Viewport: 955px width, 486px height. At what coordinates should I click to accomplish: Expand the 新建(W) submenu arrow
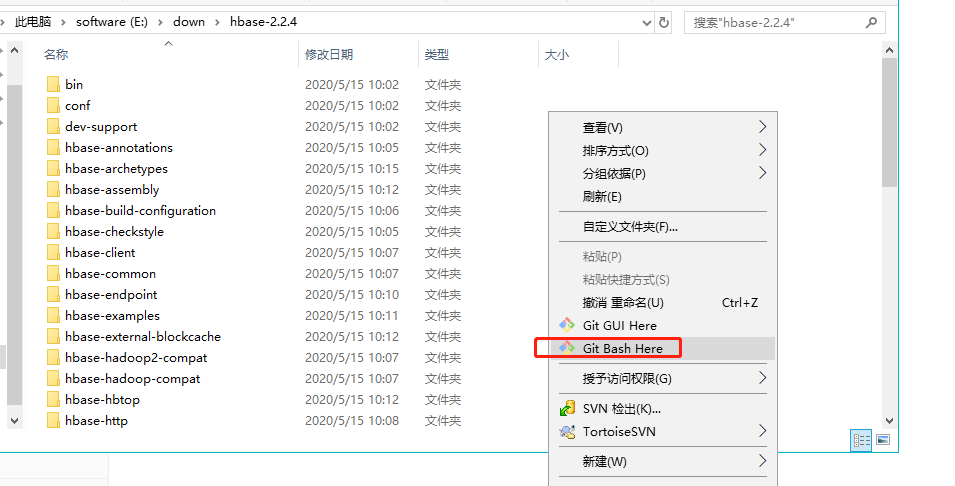coord(763,460)
